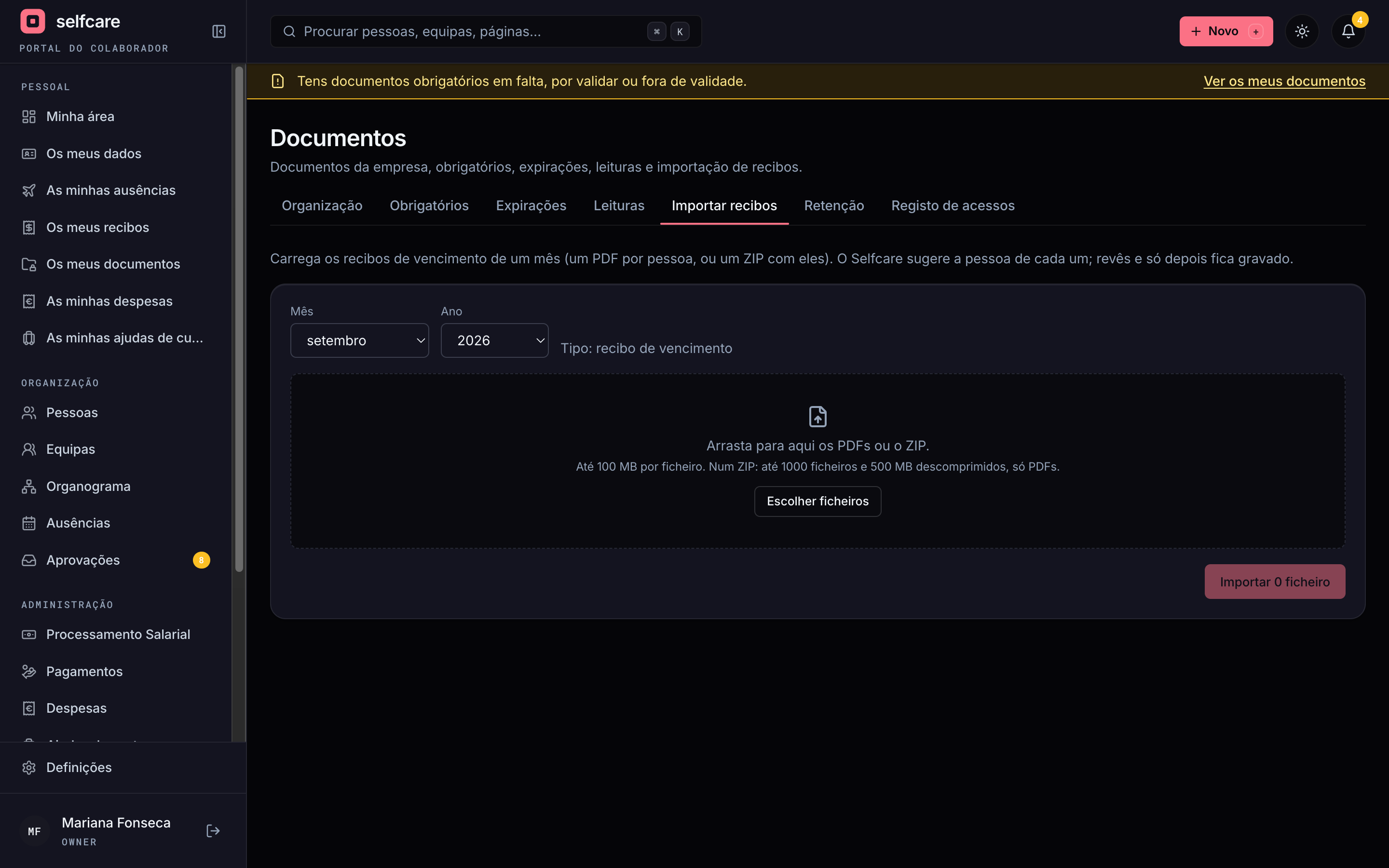Select the Importar recibos tab
This screenshot has height=868, width=1389.
[x=724, y=205]
